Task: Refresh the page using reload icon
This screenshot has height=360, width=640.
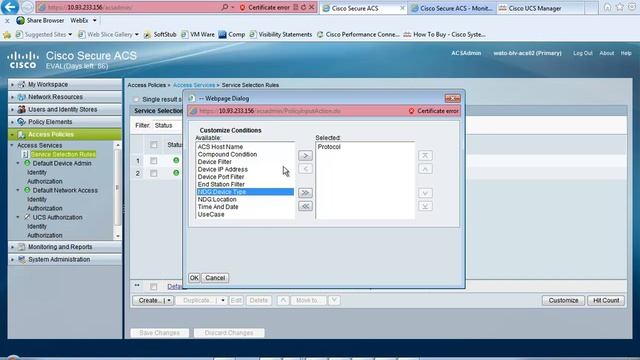Action: (303, 7)
